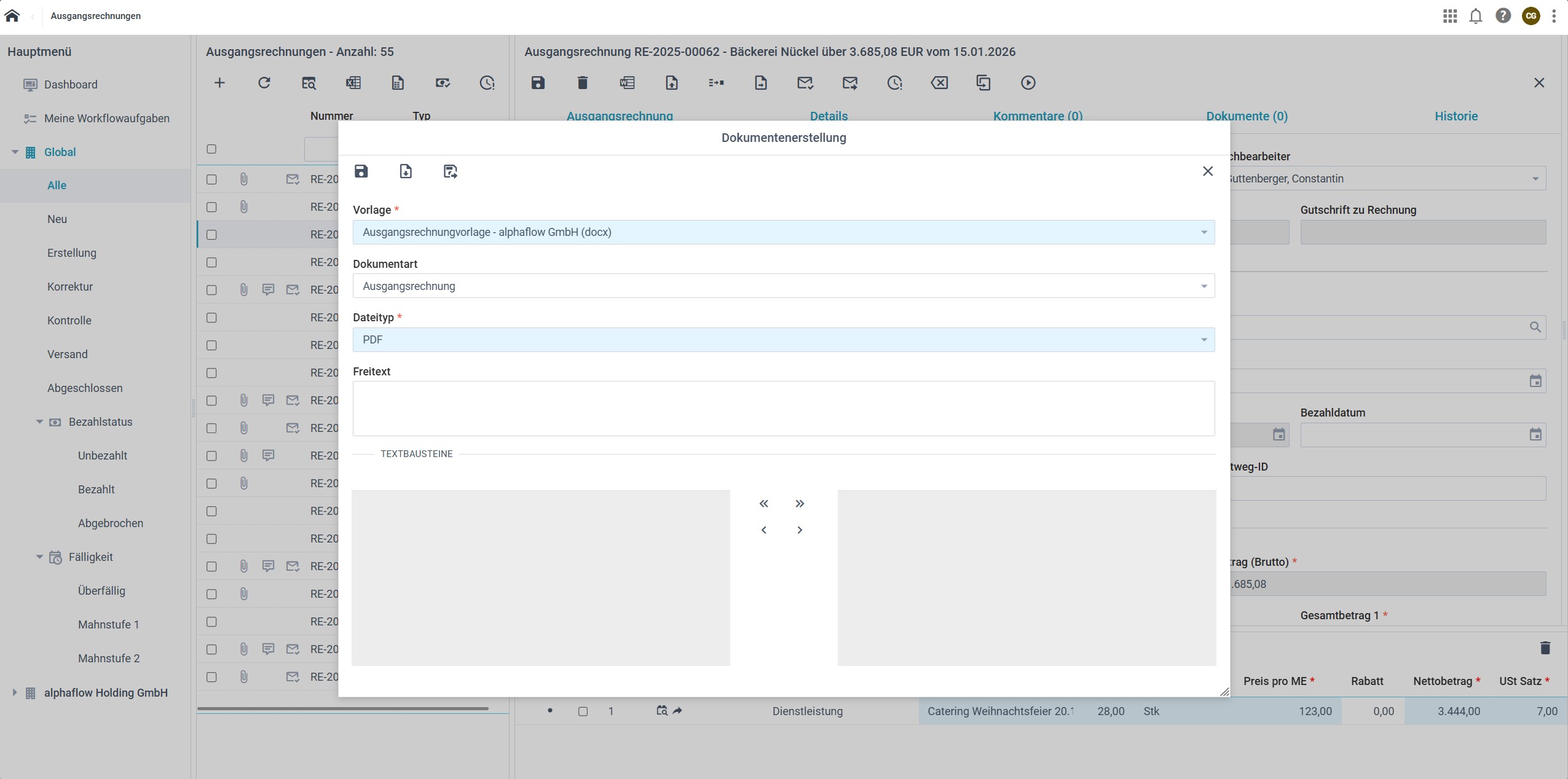Image resolution: width=1568 pixels, height=779 pixels.
Task: Click the single right chevron in Textbausteine
Action: [799, 530]
